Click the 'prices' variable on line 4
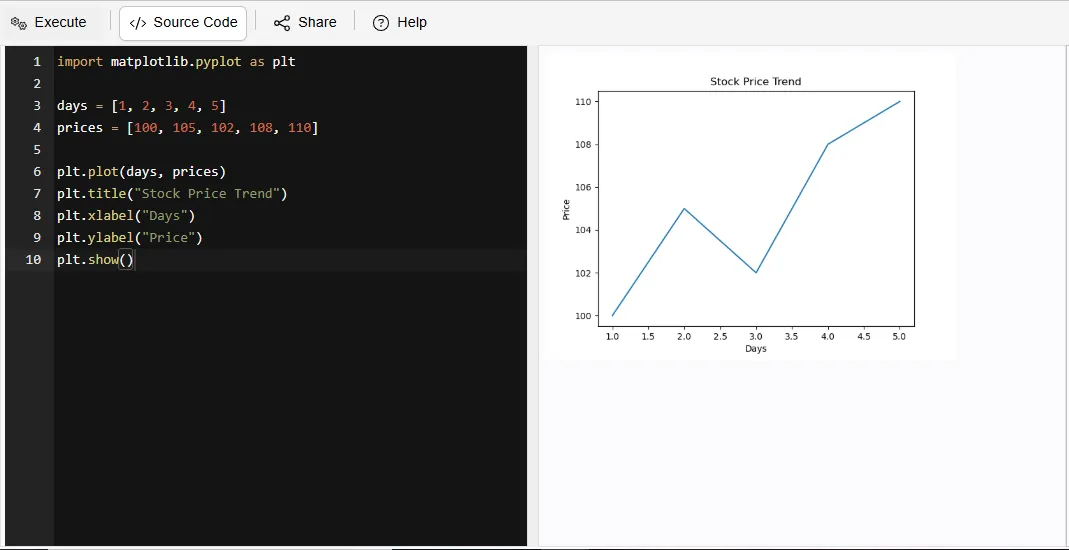Image resolution: width=1069 pixels, height=550 pixels. (80, 127)
